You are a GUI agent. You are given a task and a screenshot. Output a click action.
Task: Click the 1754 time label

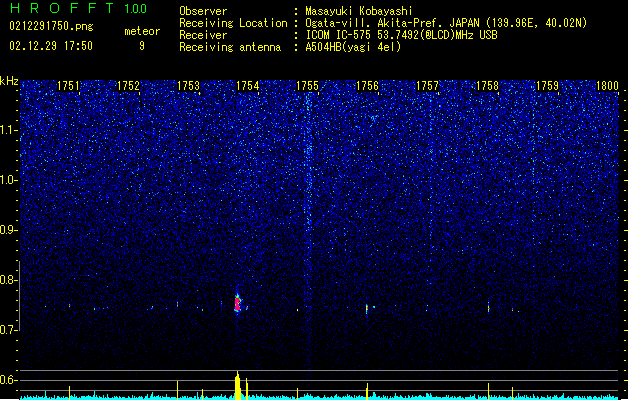point(248,86)
